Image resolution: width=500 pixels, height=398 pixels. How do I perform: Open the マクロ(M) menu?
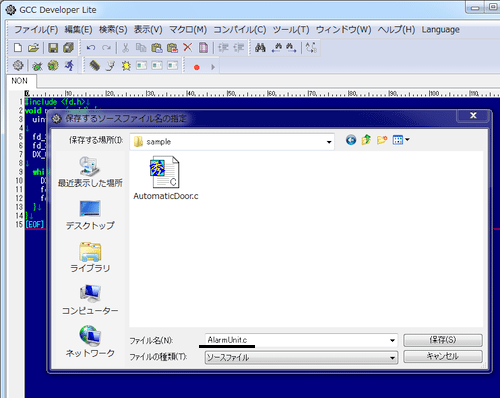point(188,30)
